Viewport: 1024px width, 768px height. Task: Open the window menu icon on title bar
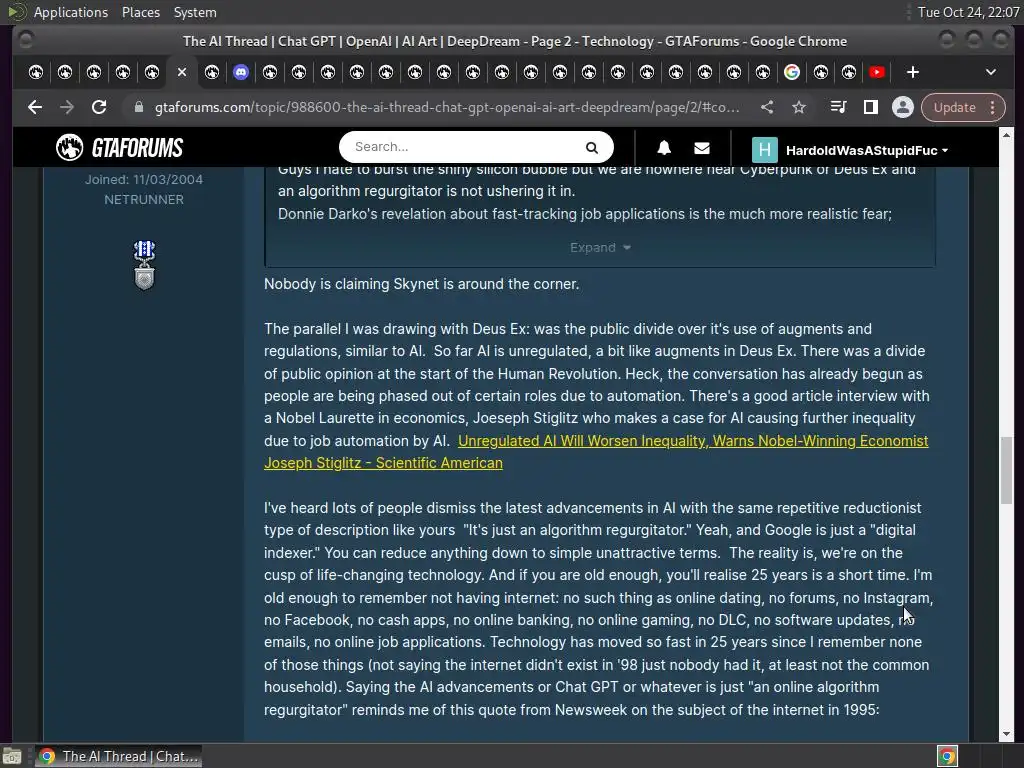(26, 40)
